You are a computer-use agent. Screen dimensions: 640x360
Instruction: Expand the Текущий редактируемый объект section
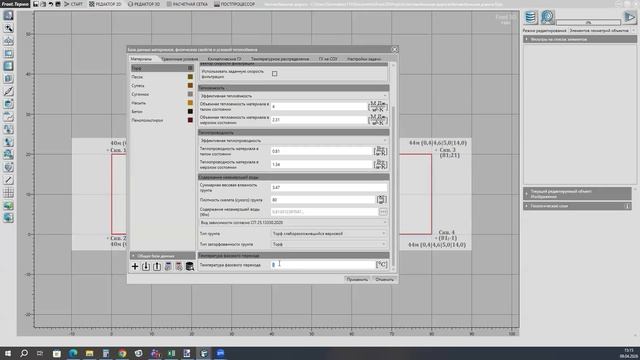tap(577, 193)
